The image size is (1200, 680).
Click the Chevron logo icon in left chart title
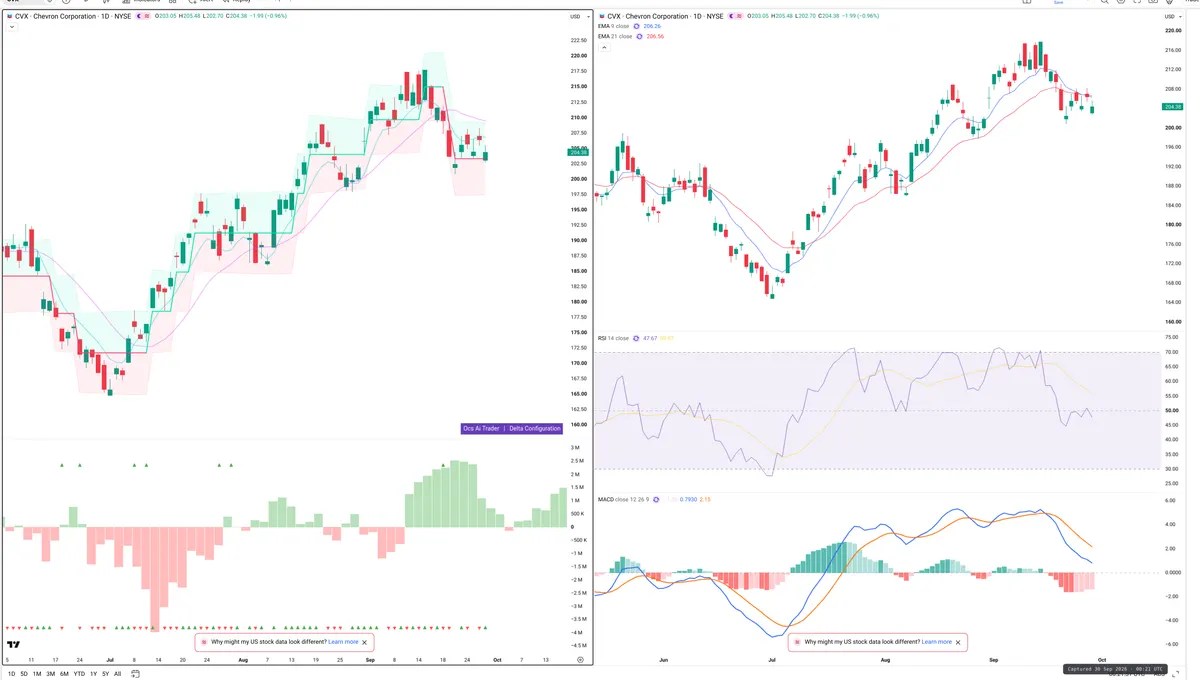10,16
